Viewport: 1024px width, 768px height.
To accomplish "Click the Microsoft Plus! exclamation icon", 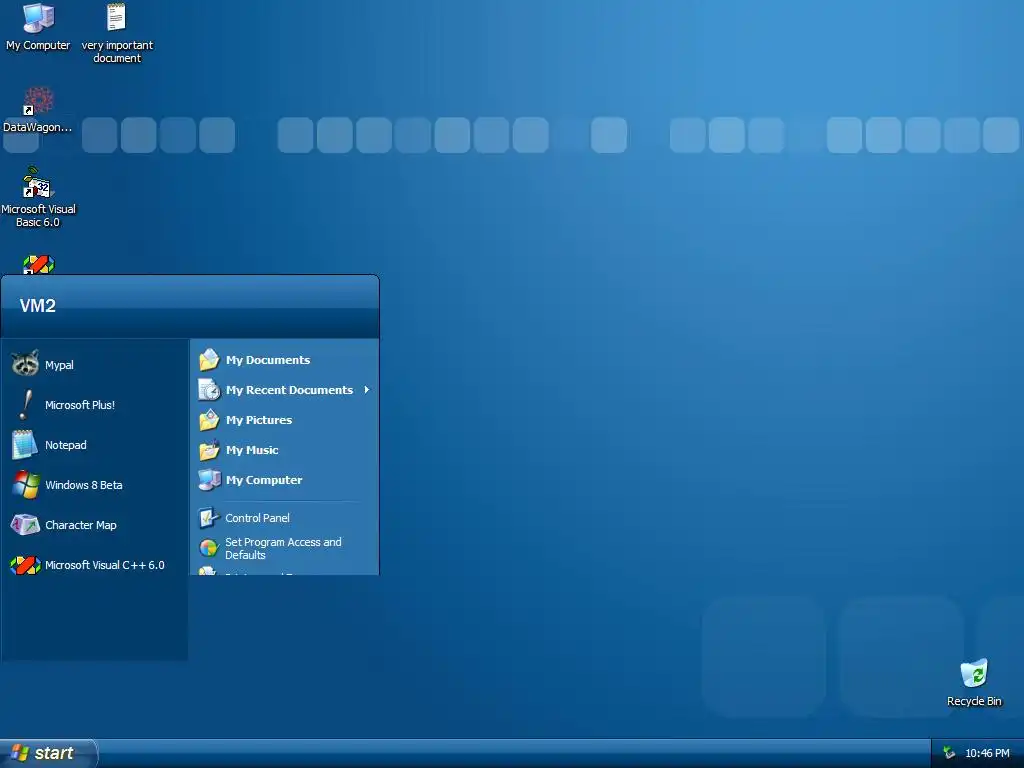I will pyautogui.click(x=25, y=404).
